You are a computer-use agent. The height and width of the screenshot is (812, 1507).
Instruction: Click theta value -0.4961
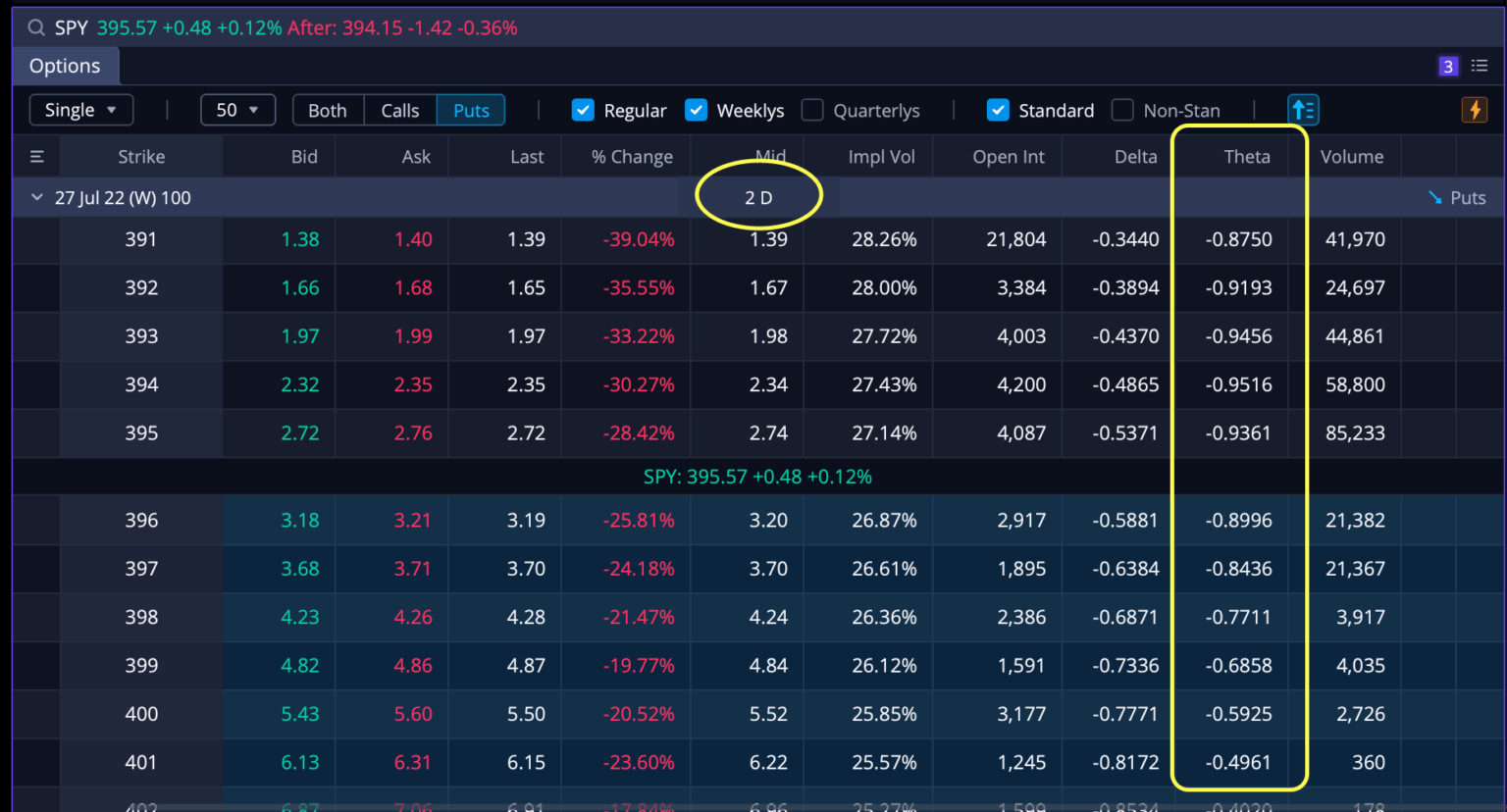1239,763
